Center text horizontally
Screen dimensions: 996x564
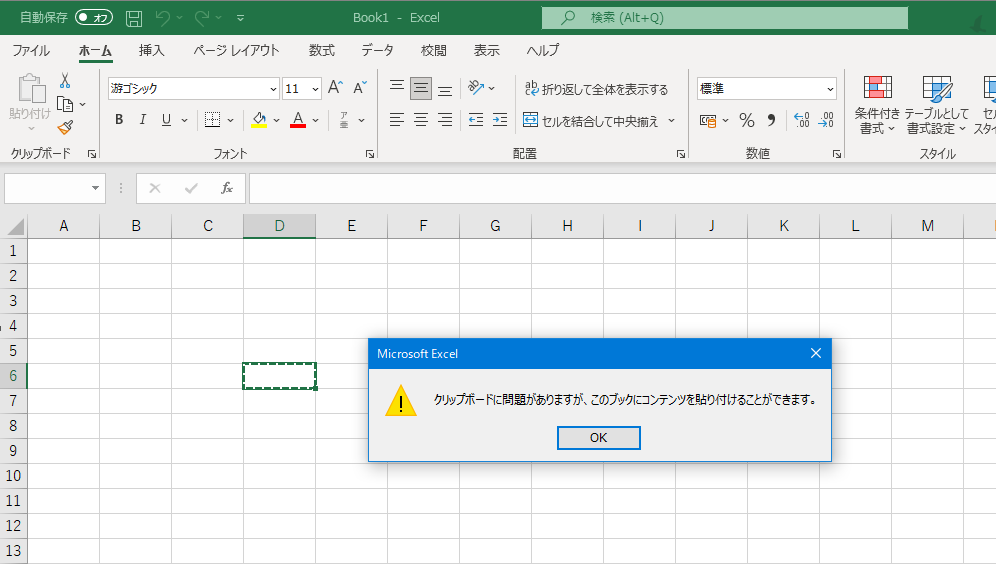(421, 119)
